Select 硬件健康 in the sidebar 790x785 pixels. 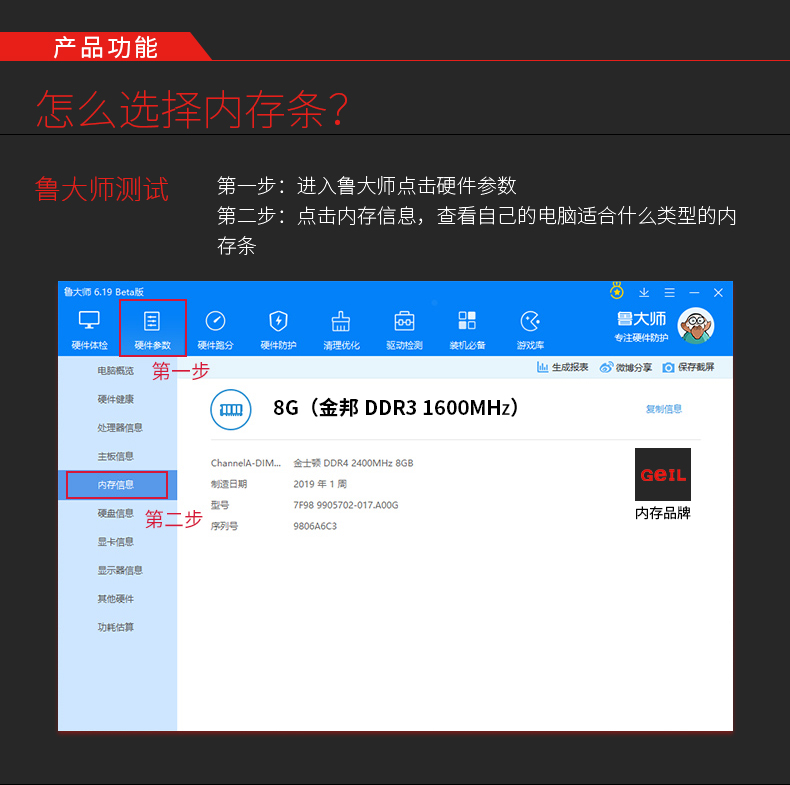click(115, 399)
